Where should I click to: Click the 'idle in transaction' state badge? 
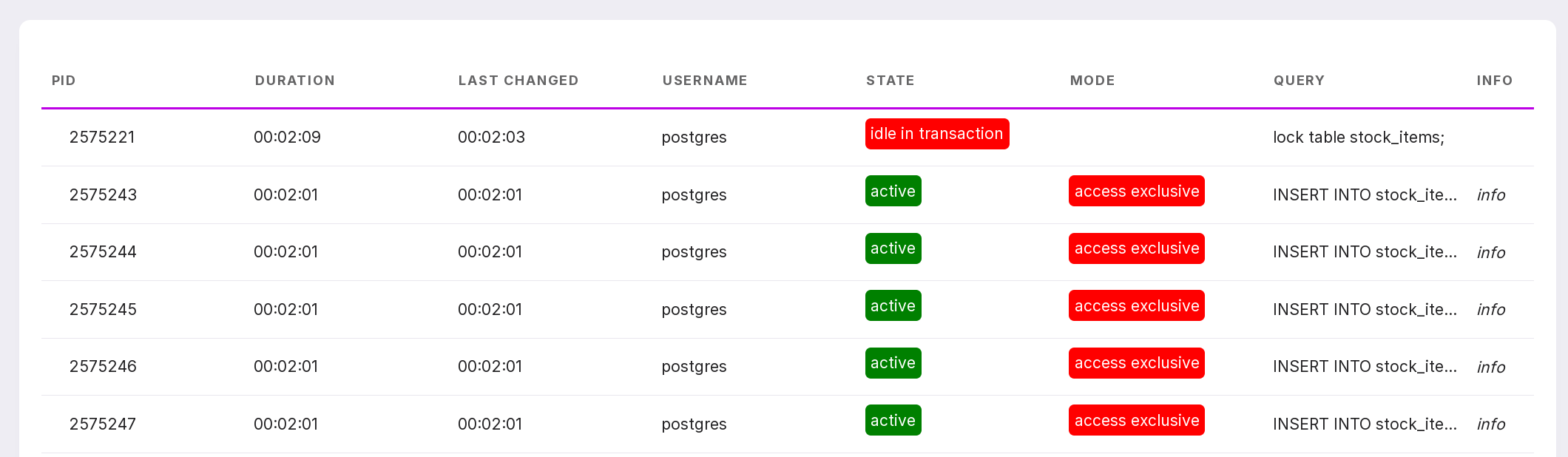tap(936, 134)
